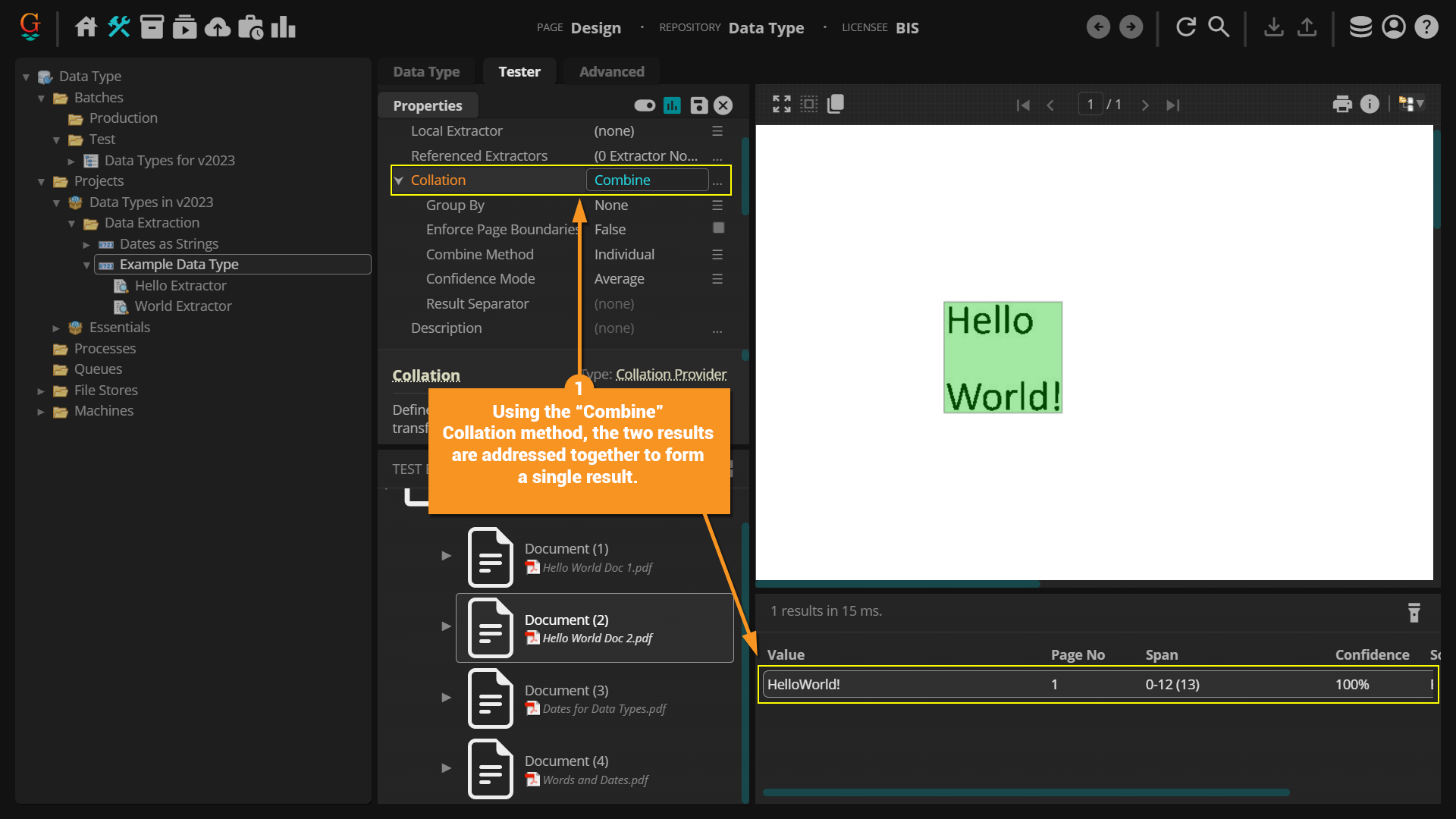
Task: Select Hello Extractor in the tree
Action: (180, 285)
